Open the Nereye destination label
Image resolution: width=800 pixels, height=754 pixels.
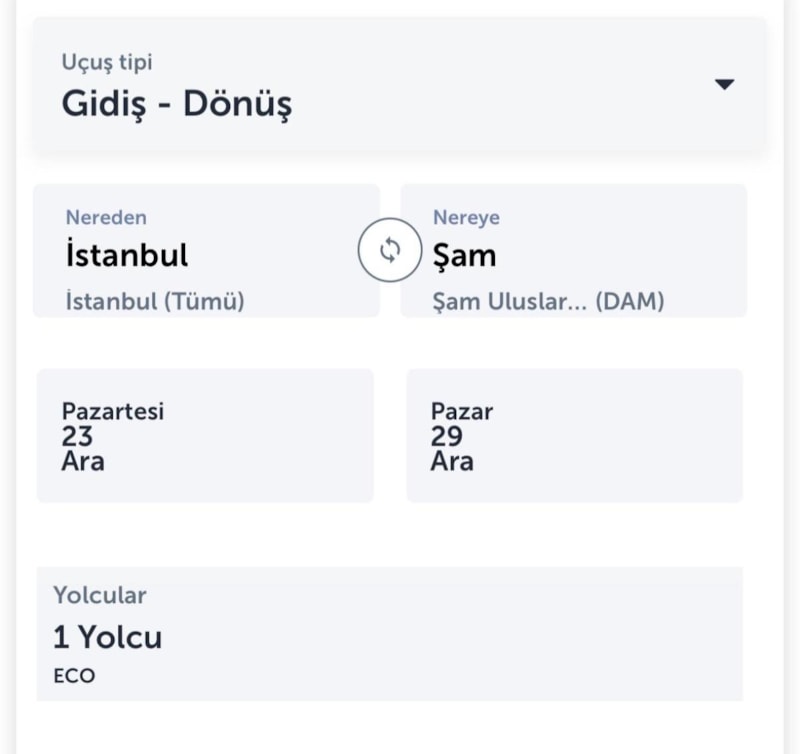[466, 217]
